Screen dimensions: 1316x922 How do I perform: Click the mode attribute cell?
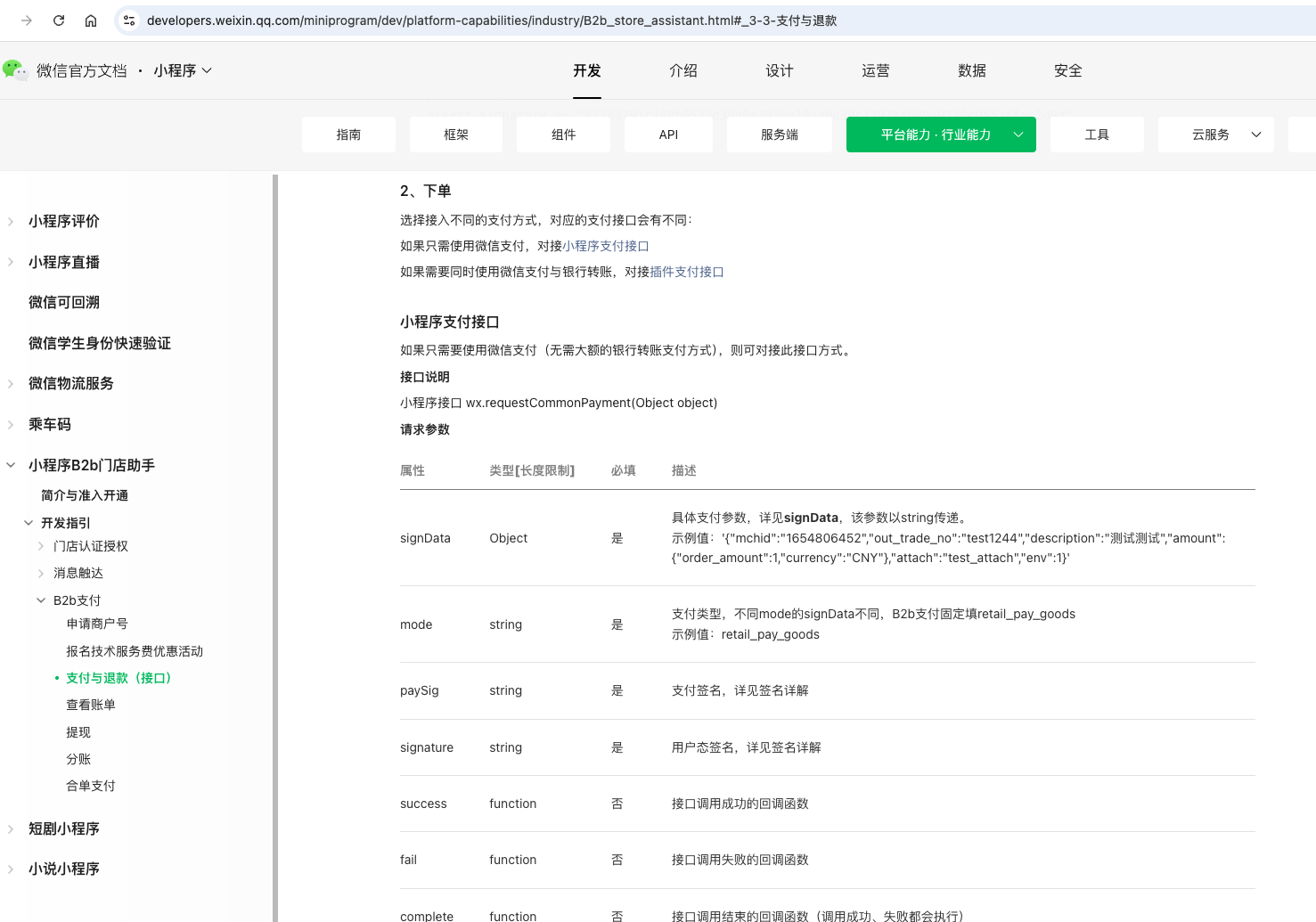tap(416, 624)
